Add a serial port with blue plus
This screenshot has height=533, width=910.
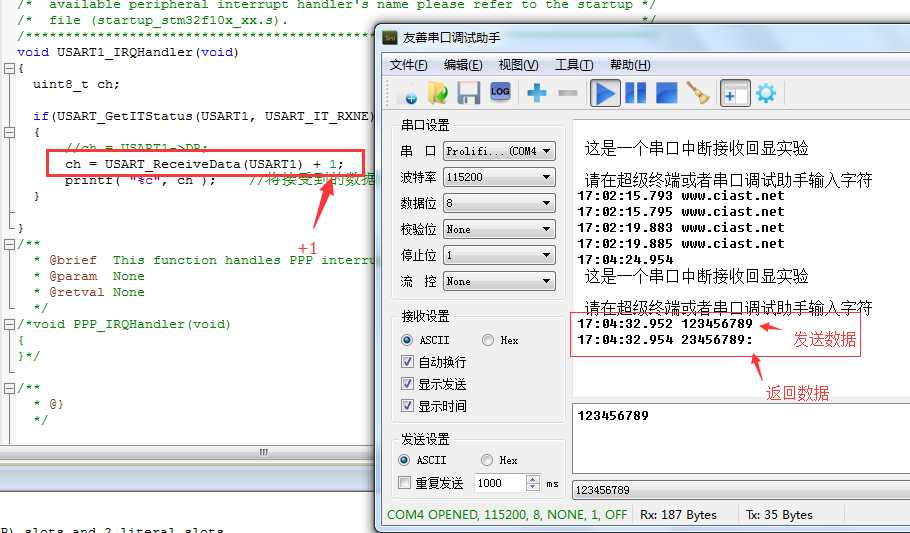coord(537,93)
